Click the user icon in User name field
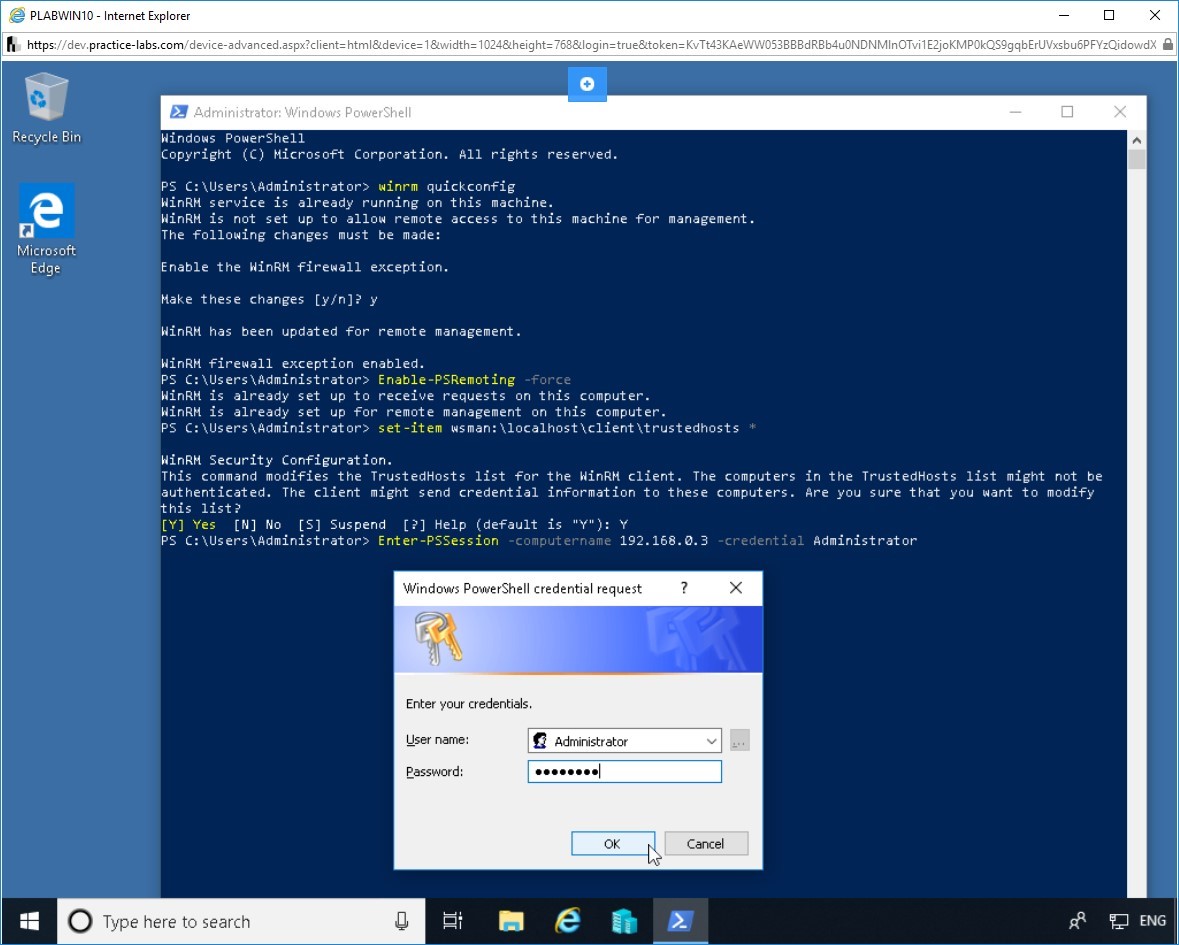Viewport: 1179px width, 945px height. (x=539, y=741)
